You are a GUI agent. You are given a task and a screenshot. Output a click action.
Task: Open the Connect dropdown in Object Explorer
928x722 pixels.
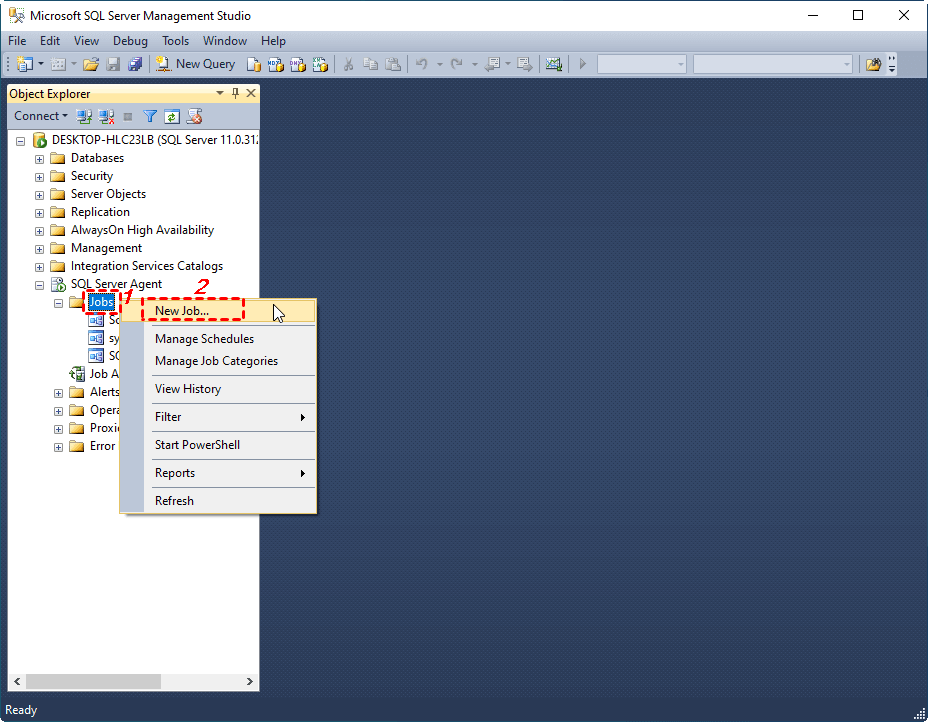(x=40, y=116)
